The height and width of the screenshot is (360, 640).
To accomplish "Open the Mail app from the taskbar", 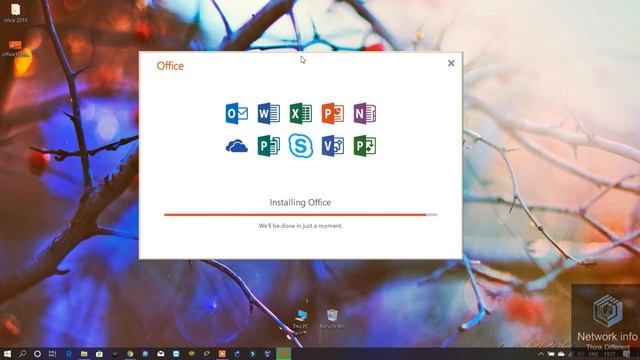I will click(161, 353).
